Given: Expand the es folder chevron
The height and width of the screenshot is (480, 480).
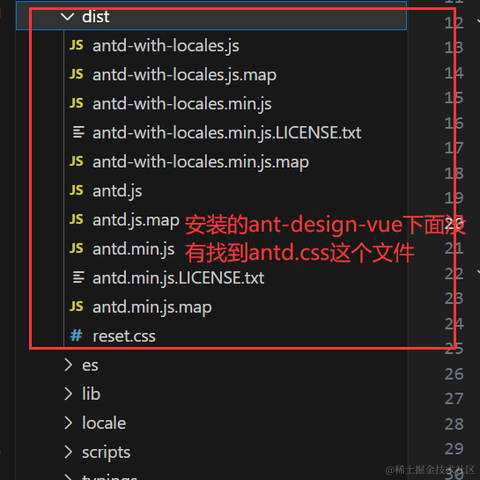Looking at the screenshot, I should [x=68, y=365].
